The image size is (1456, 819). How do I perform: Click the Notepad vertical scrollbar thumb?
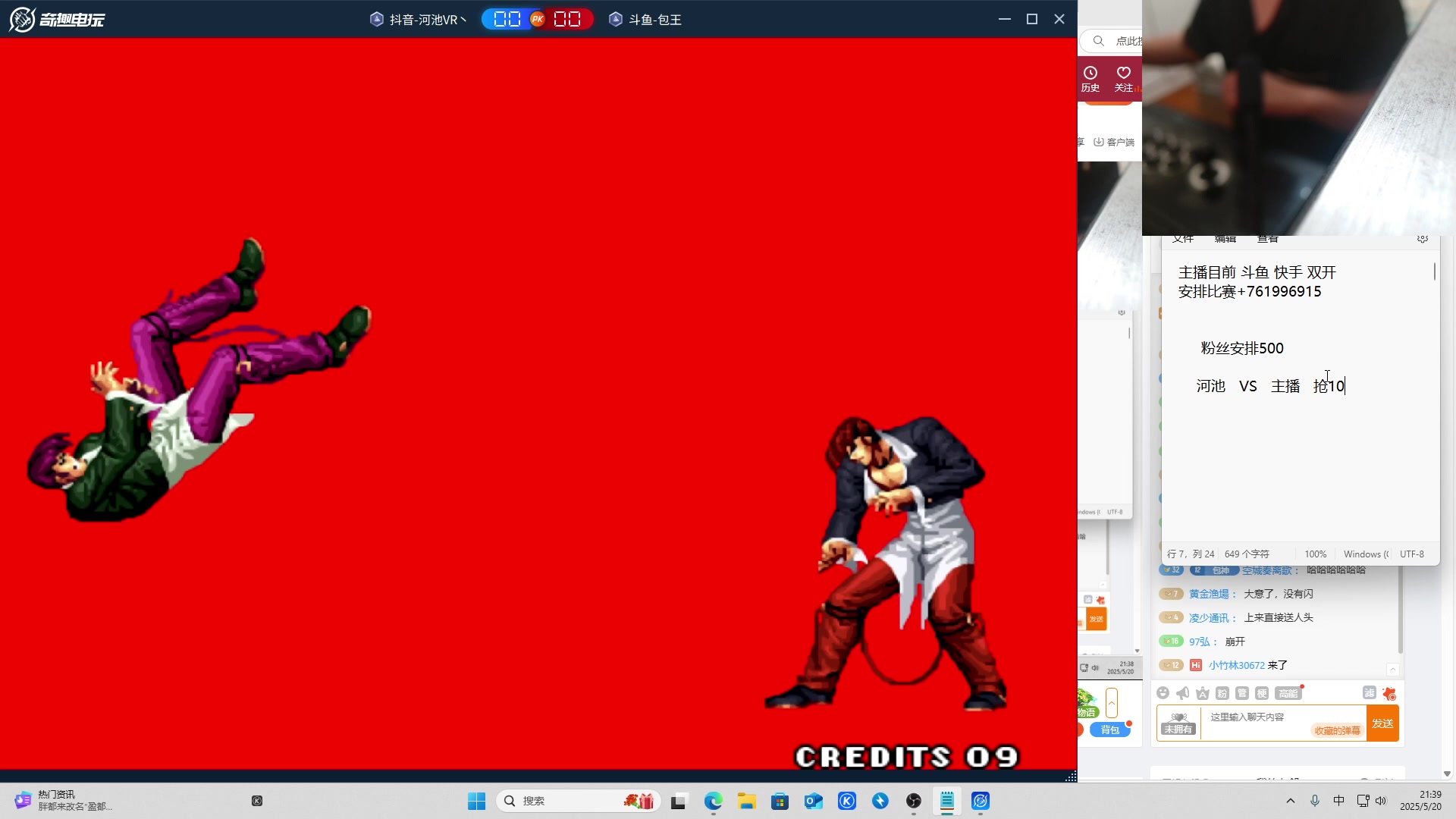(1435, 271)
